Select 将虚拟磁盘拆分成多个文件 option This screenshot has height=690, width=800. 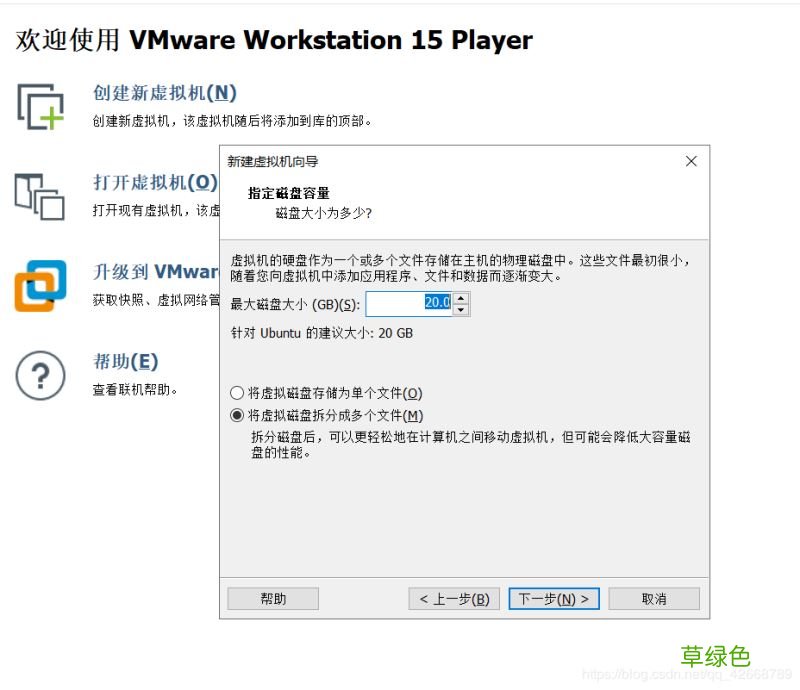(327, 415)
